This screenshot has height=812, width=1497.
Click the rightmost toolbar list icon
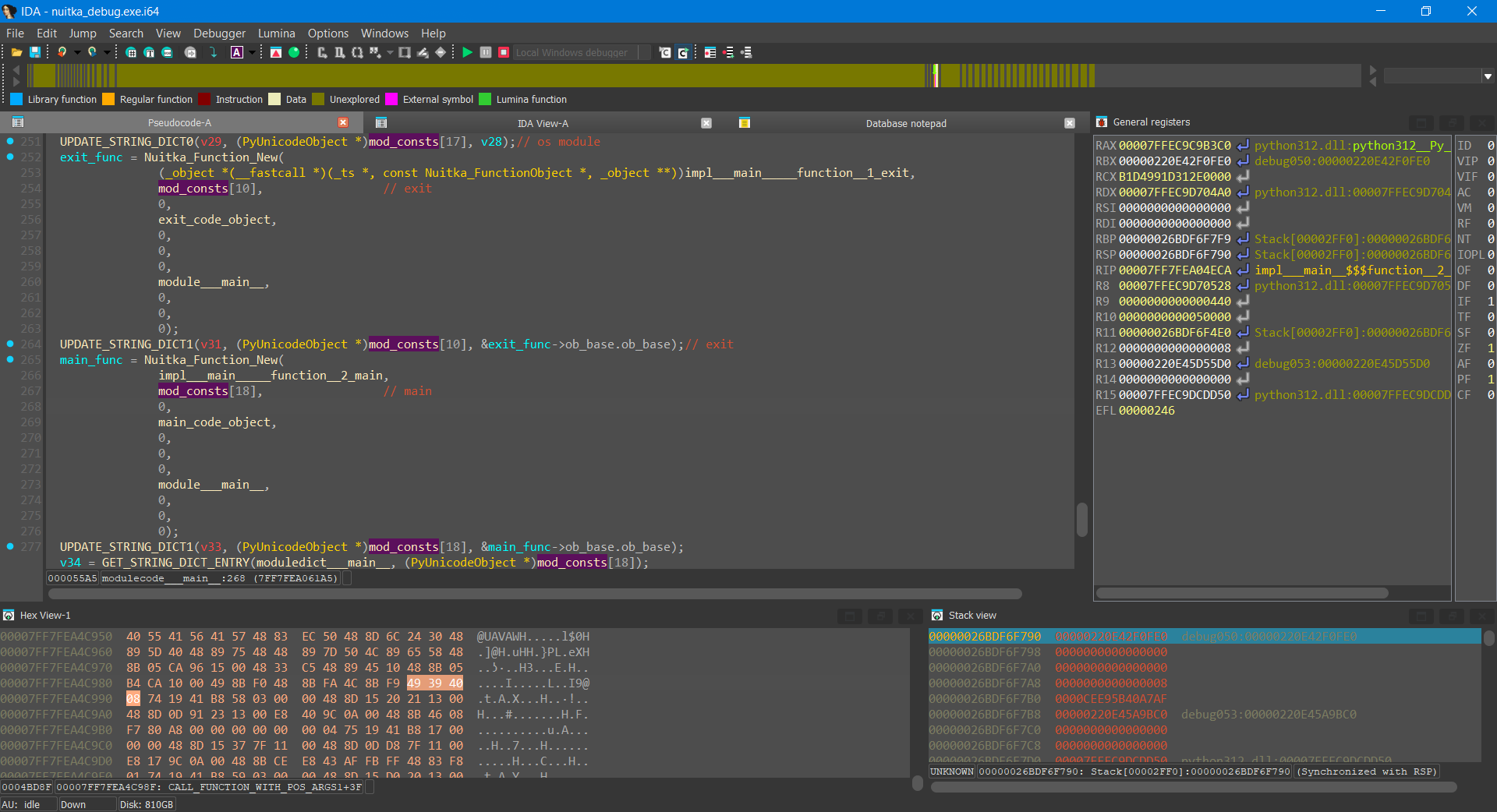click(746, 52)
